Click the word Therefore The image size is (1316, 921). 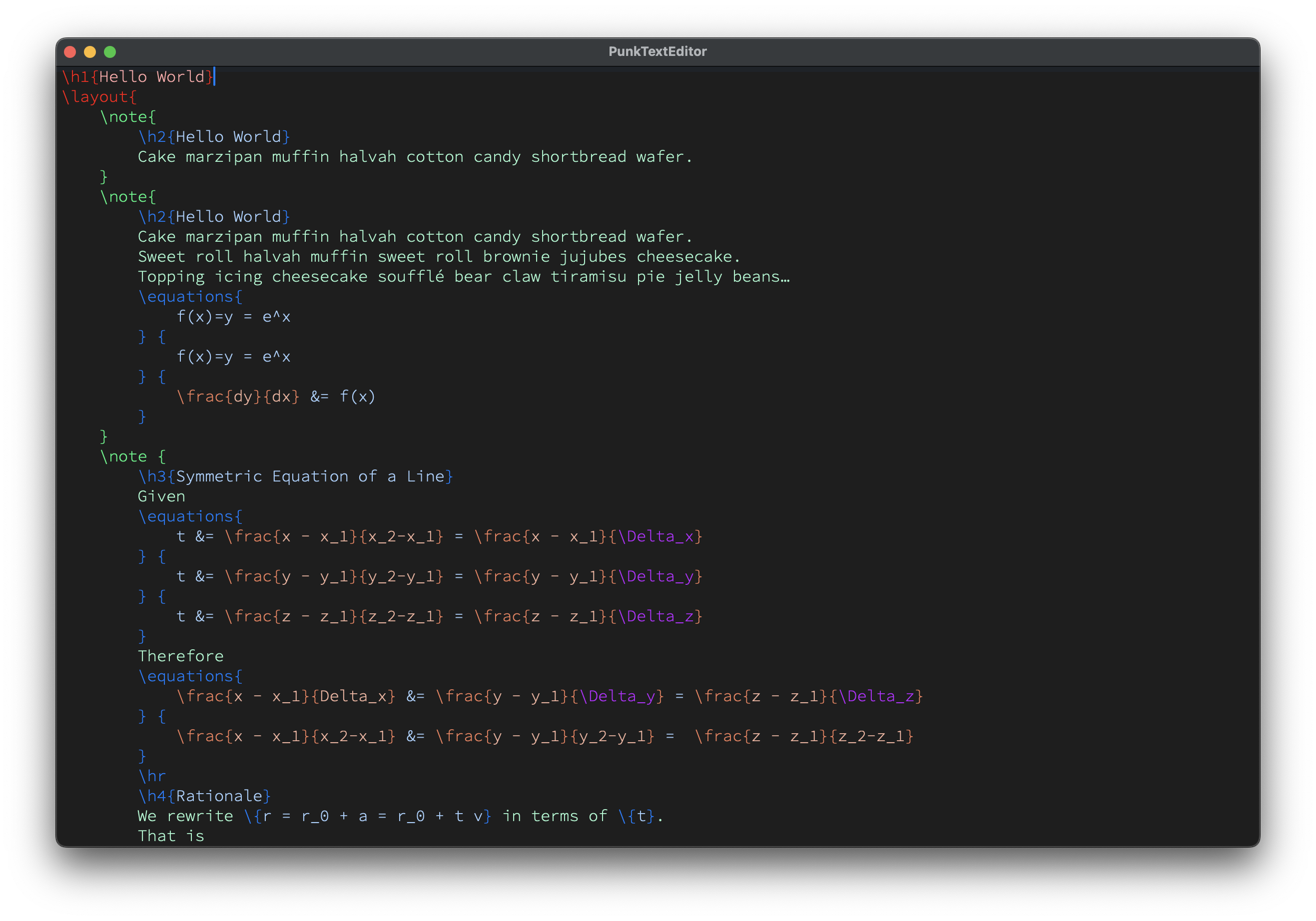click(x=180, y=656)
